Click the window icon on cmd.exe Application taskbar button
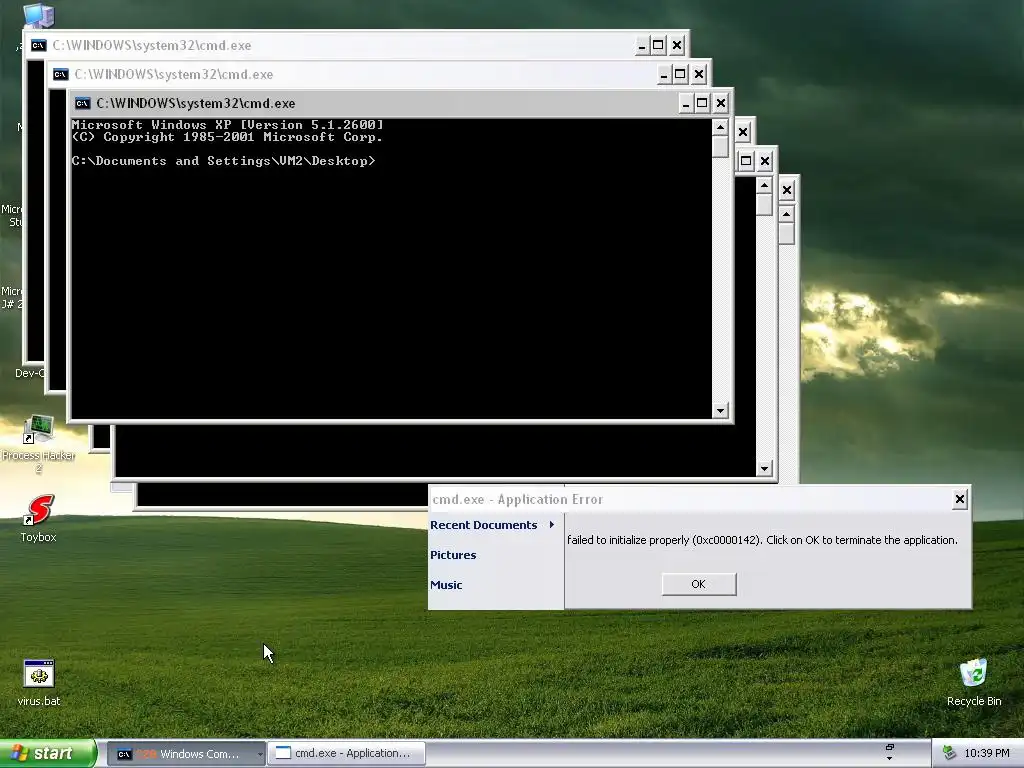 283,753
